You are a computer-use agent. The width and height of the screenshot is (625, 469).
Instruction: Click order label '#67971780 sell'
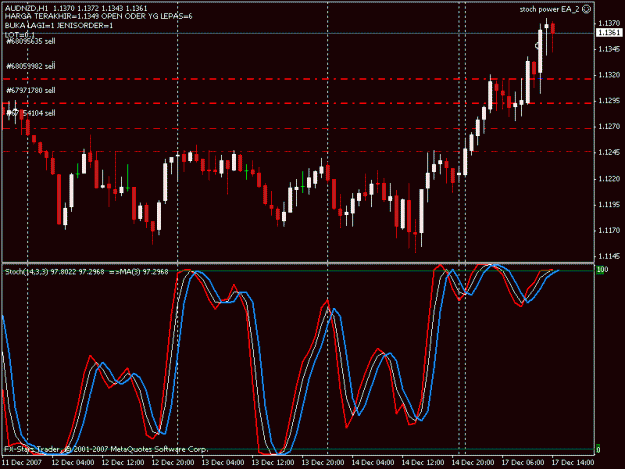(x=31, y=90)
